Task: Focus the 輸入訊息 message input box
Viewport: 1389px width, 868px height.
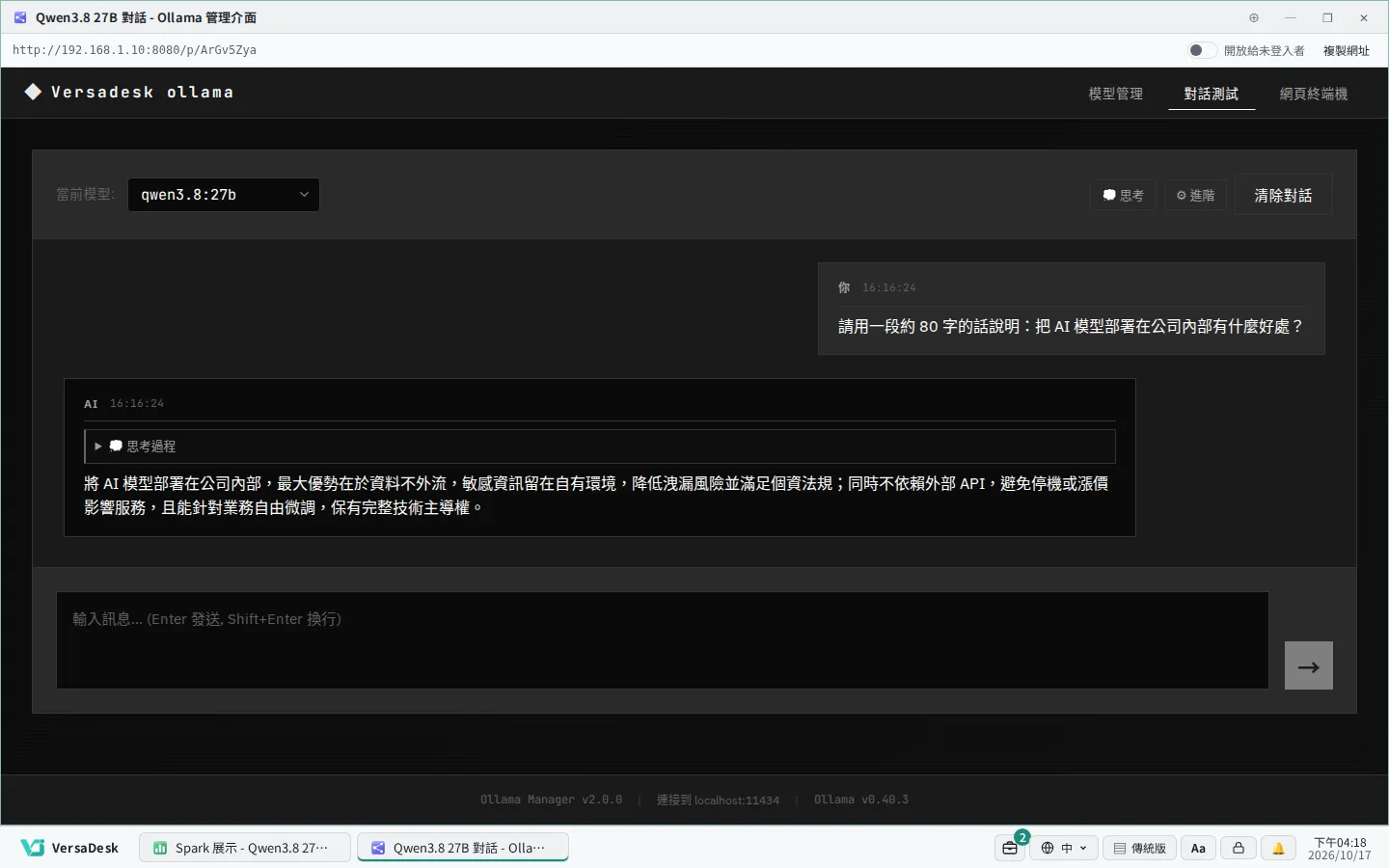Action: pos(663,640)
